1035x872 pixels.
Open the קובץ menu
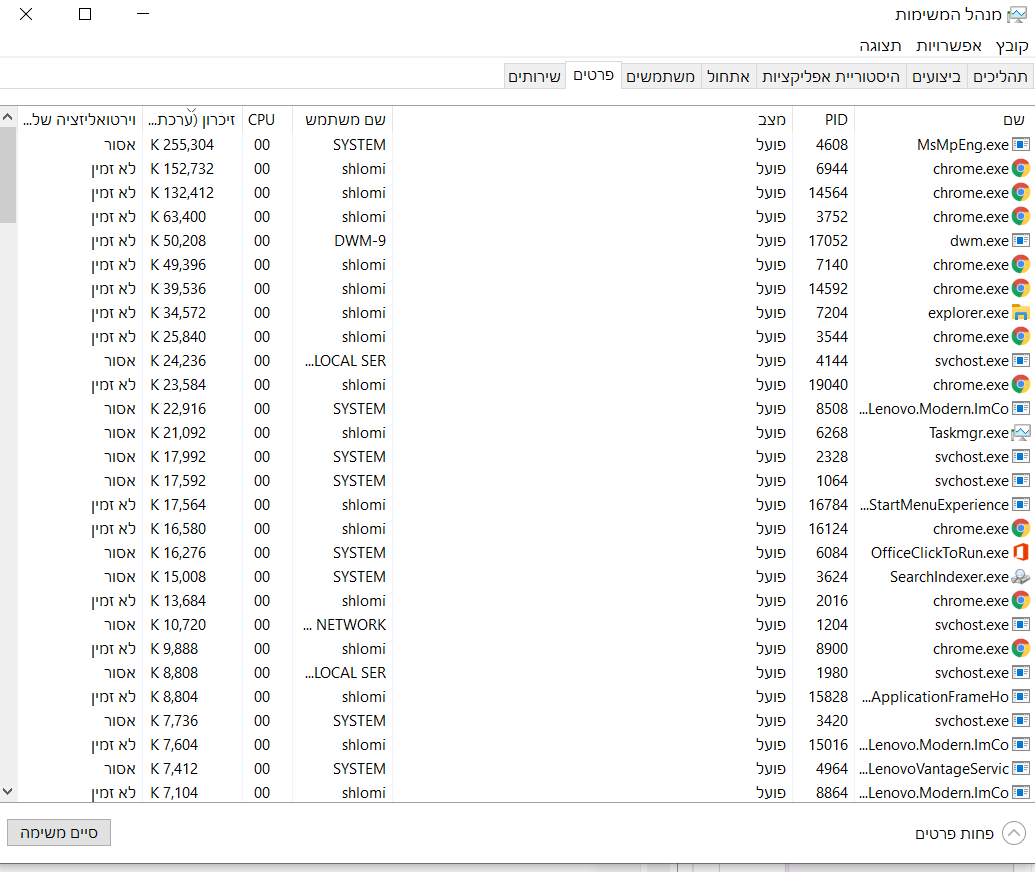(1011, 46)
